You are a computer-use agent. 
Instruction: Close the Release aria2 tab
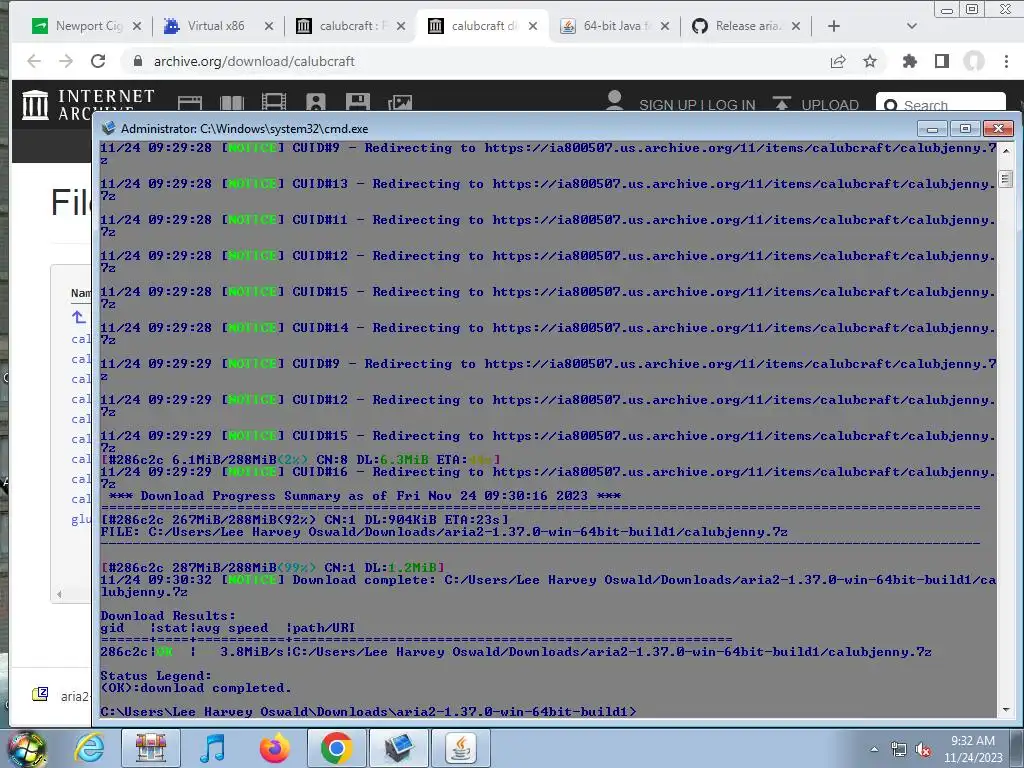pos(795,26)
